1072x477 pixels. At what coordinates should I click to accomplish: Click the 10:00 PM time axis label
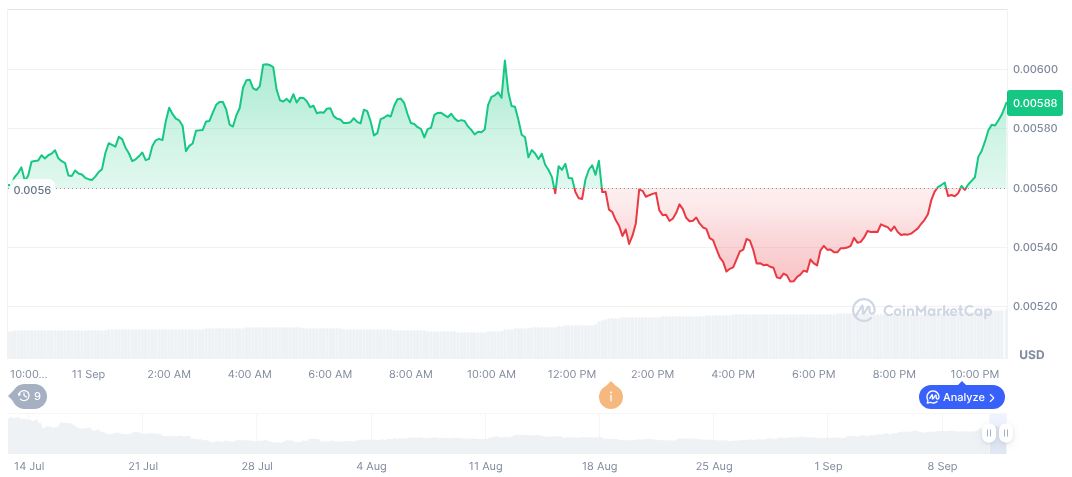click(x=974, y=374)
